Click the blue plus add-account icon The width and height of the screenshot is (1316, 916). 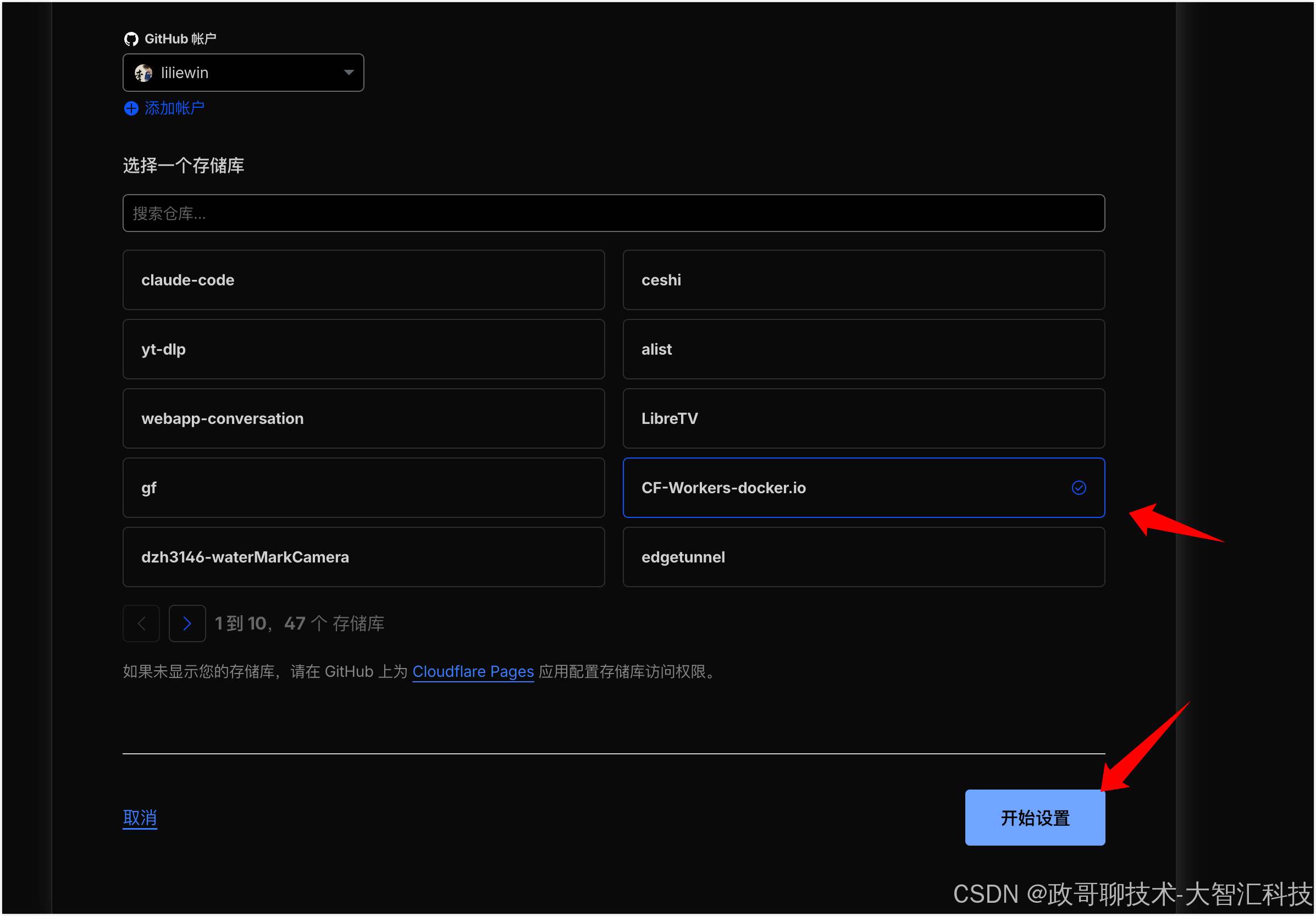131,108
